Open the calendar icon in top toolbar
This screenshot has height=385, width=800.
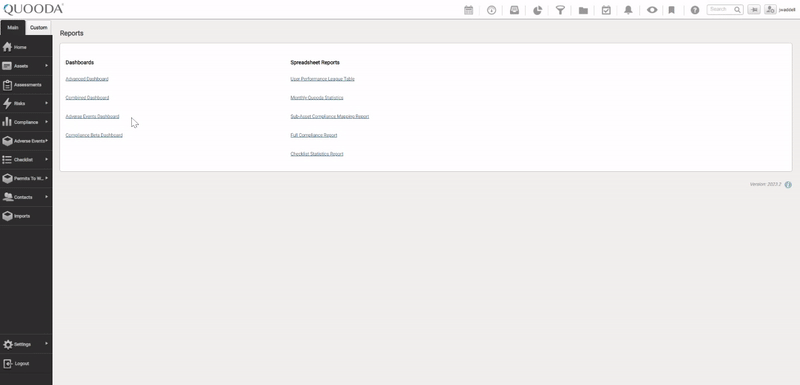point(468,10)
